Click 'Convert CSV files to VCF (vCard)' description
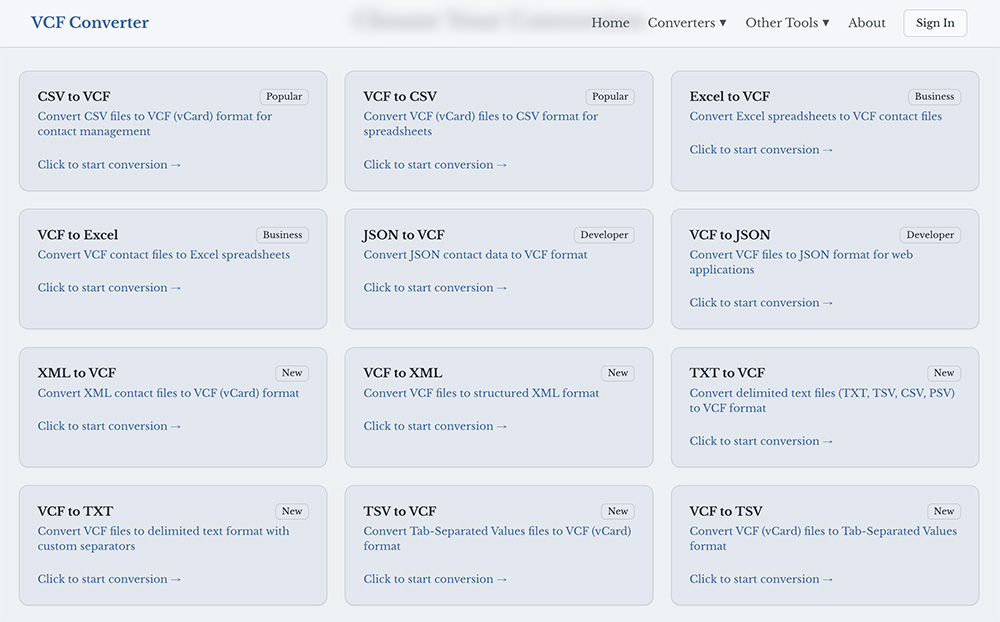Viewport: 1000px width, 622px height. (x=155, y=124)
